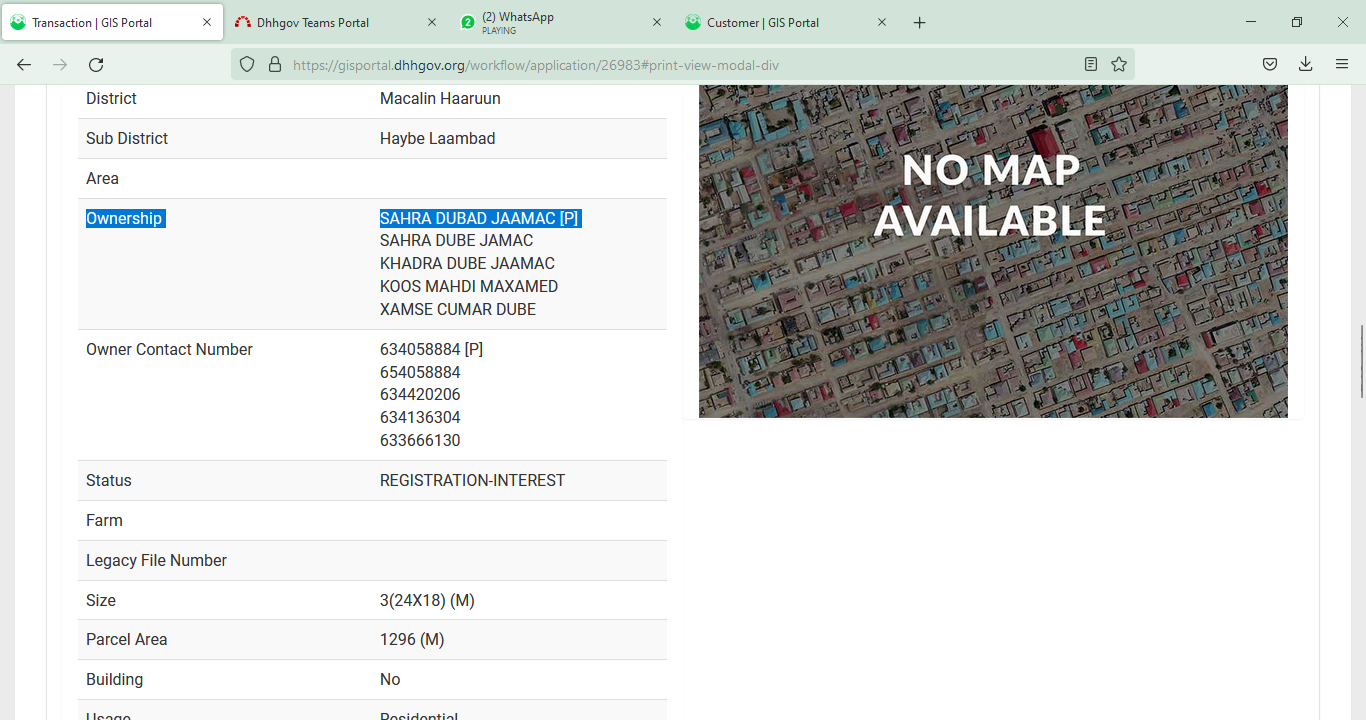This screenshot has width=1366, height=720.
Task: Switch to the Customer | GIS Portal tab
Action: pos(788,22)
